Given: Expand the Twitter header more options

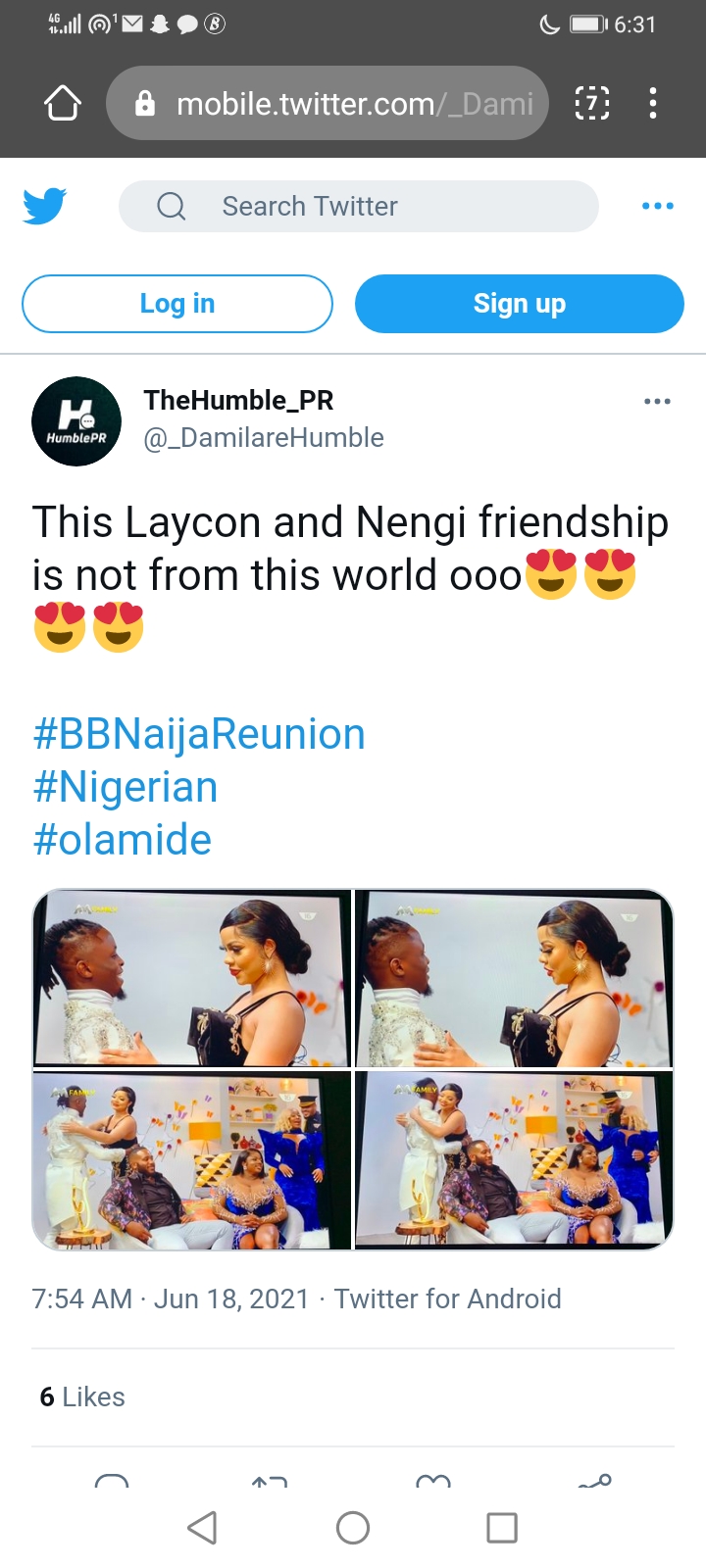Looking at the screenshot, I should tap(657, 206).
